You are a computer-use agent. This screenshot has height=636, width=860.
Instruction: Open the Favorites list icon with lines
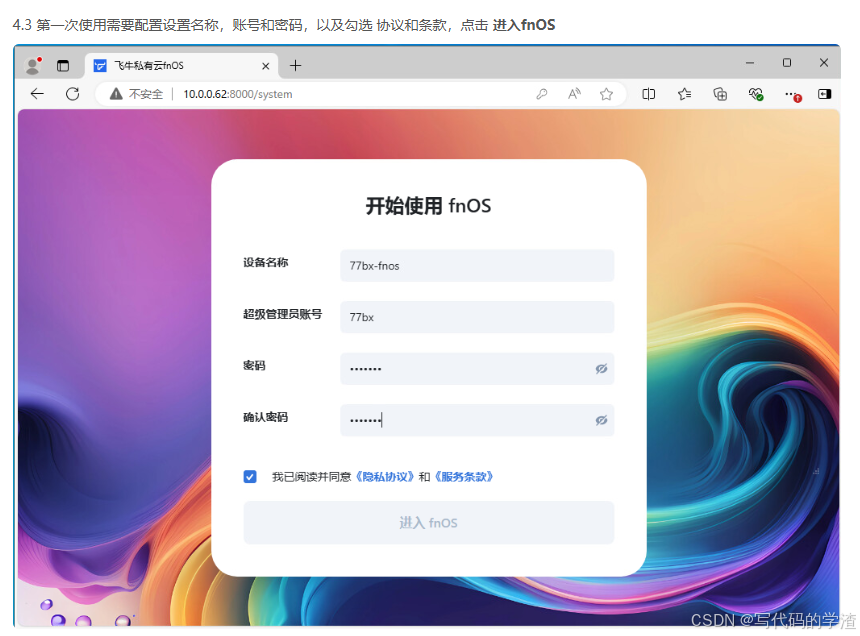point(684,93)
